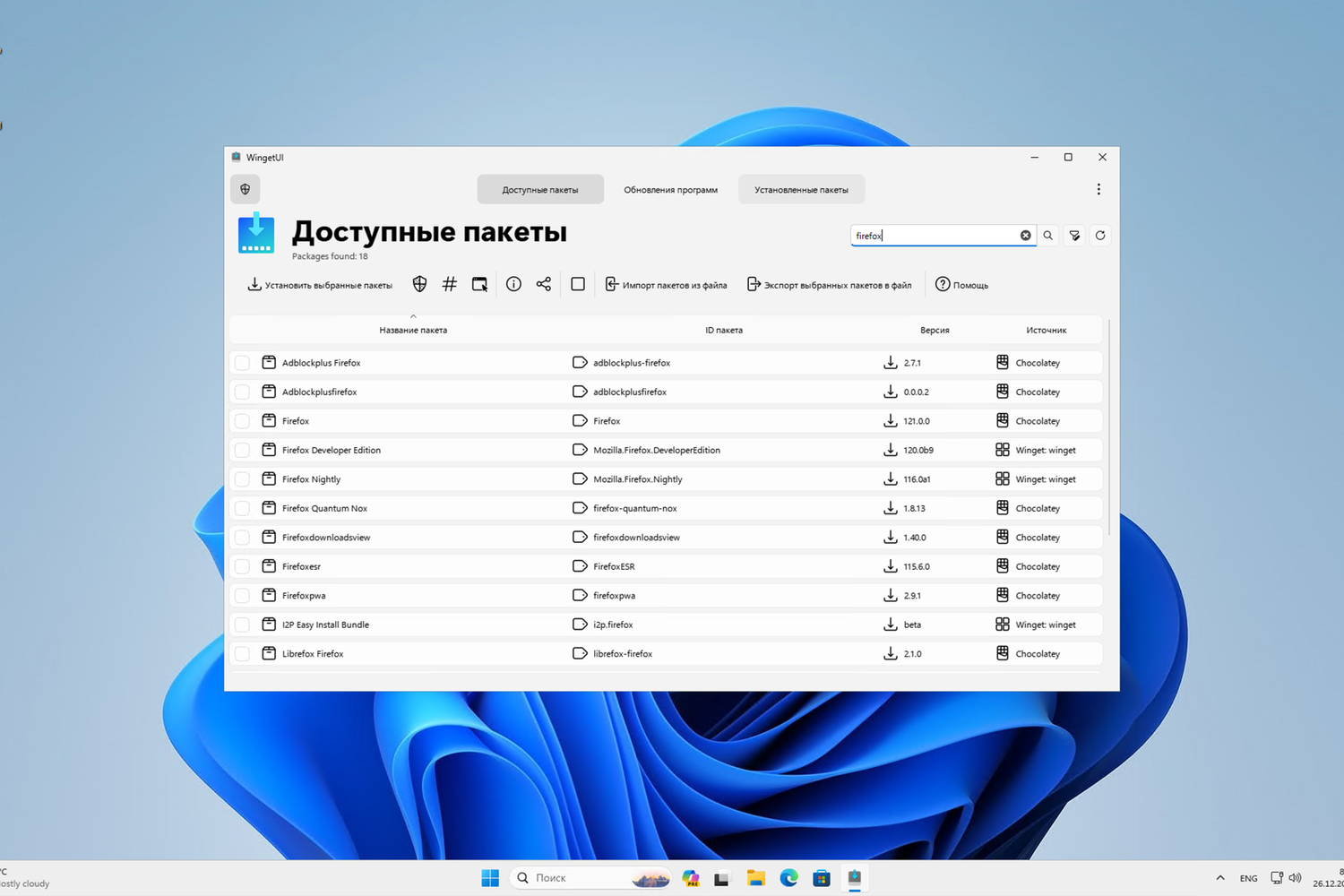Click the package icon beside Firefox Developer Edition
The height and width of the screenshot is (896, 1344).
pos(269,450)
